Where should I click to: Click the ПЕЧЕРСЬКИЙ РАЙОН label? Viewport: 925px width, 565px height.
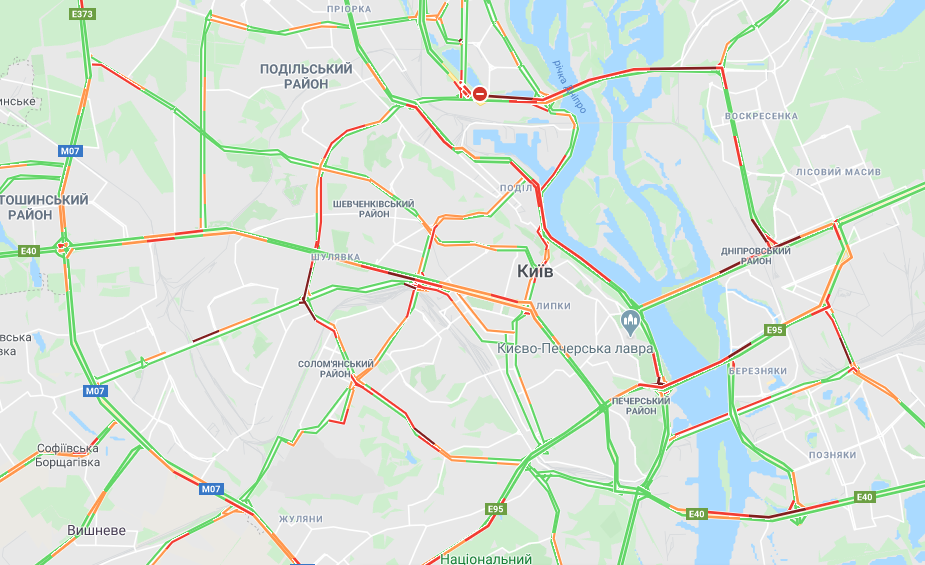641,406
